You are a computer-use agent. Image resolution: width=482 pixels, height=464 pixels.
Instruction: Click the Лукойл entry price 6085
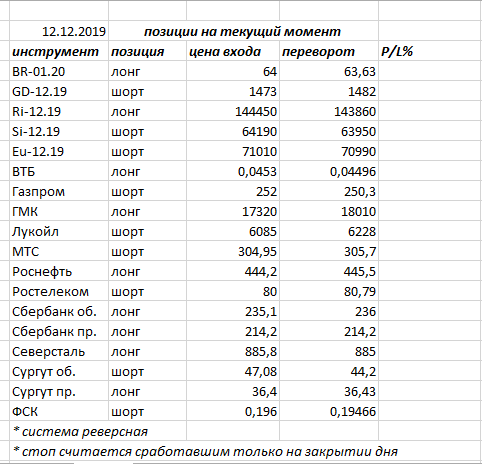233,231
